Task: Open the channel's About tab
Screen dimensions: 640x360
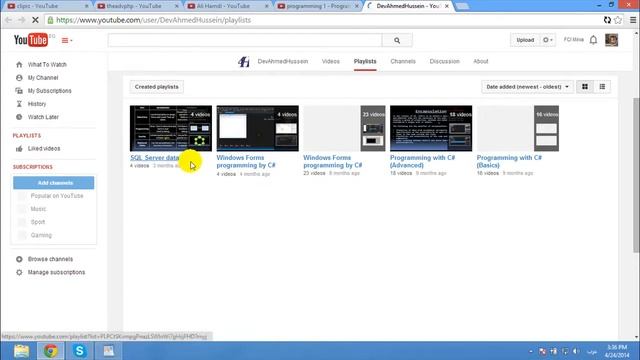Action: point(480,61)
